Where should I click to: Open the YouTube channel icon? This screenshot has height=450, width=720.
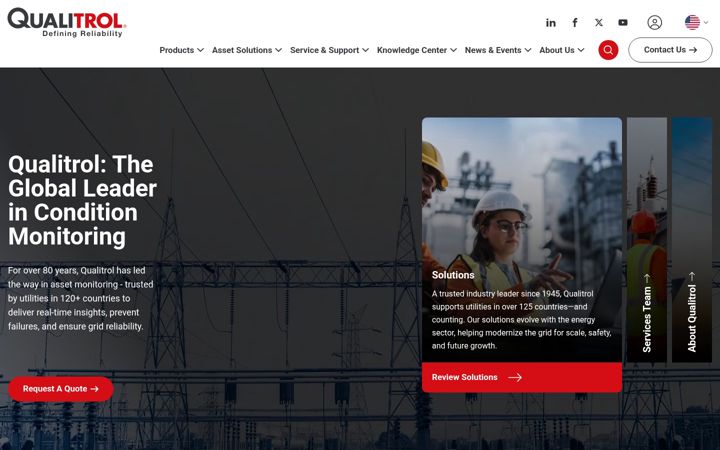[x=623, y=22]
